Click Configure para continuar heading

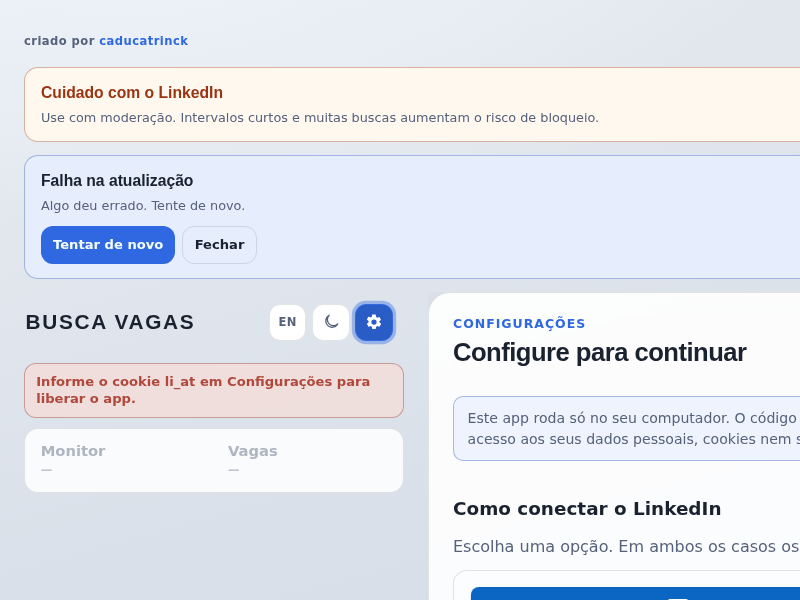click(599, 353)
